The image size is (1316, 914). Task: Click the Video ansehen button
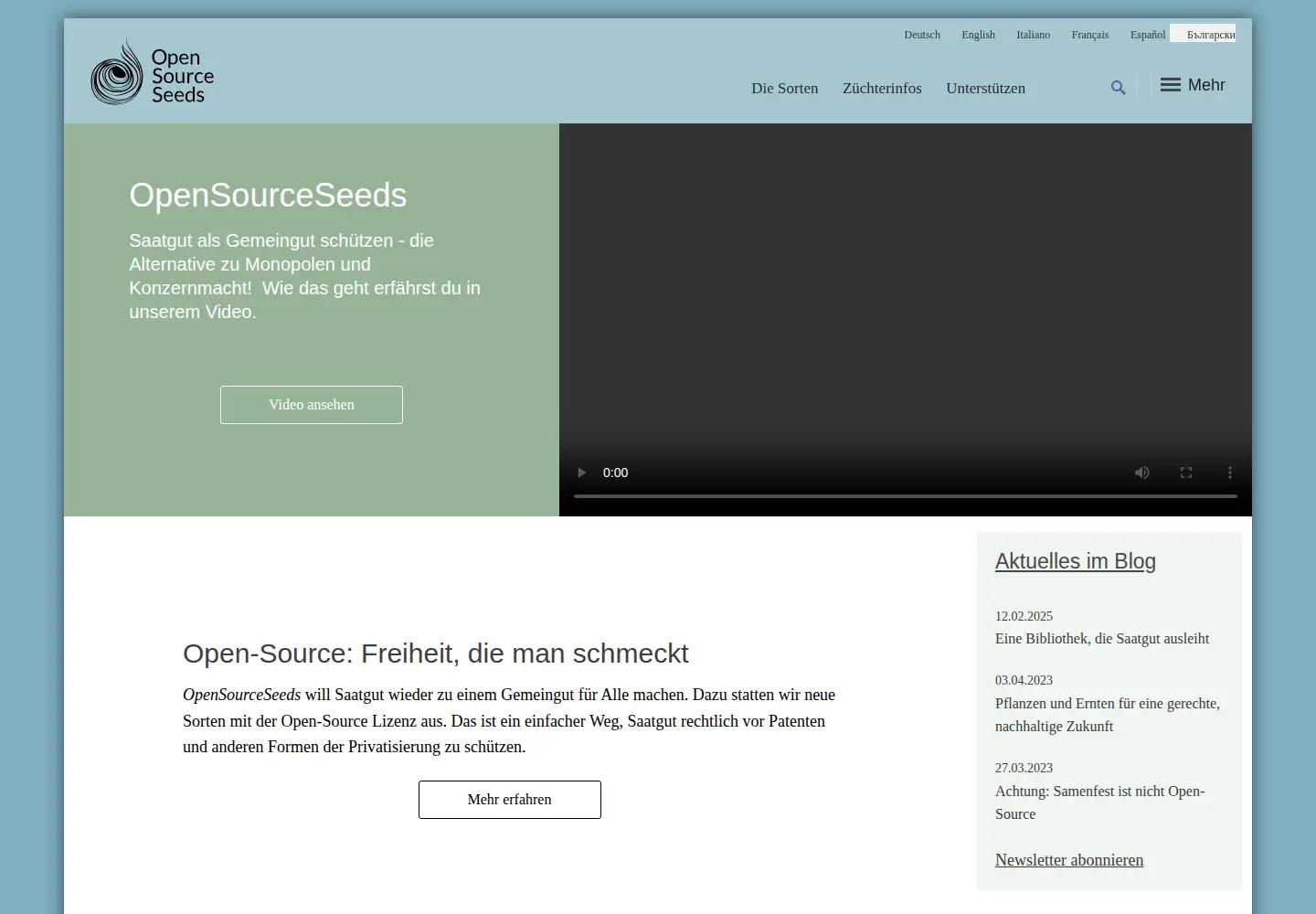click(312, 405)
